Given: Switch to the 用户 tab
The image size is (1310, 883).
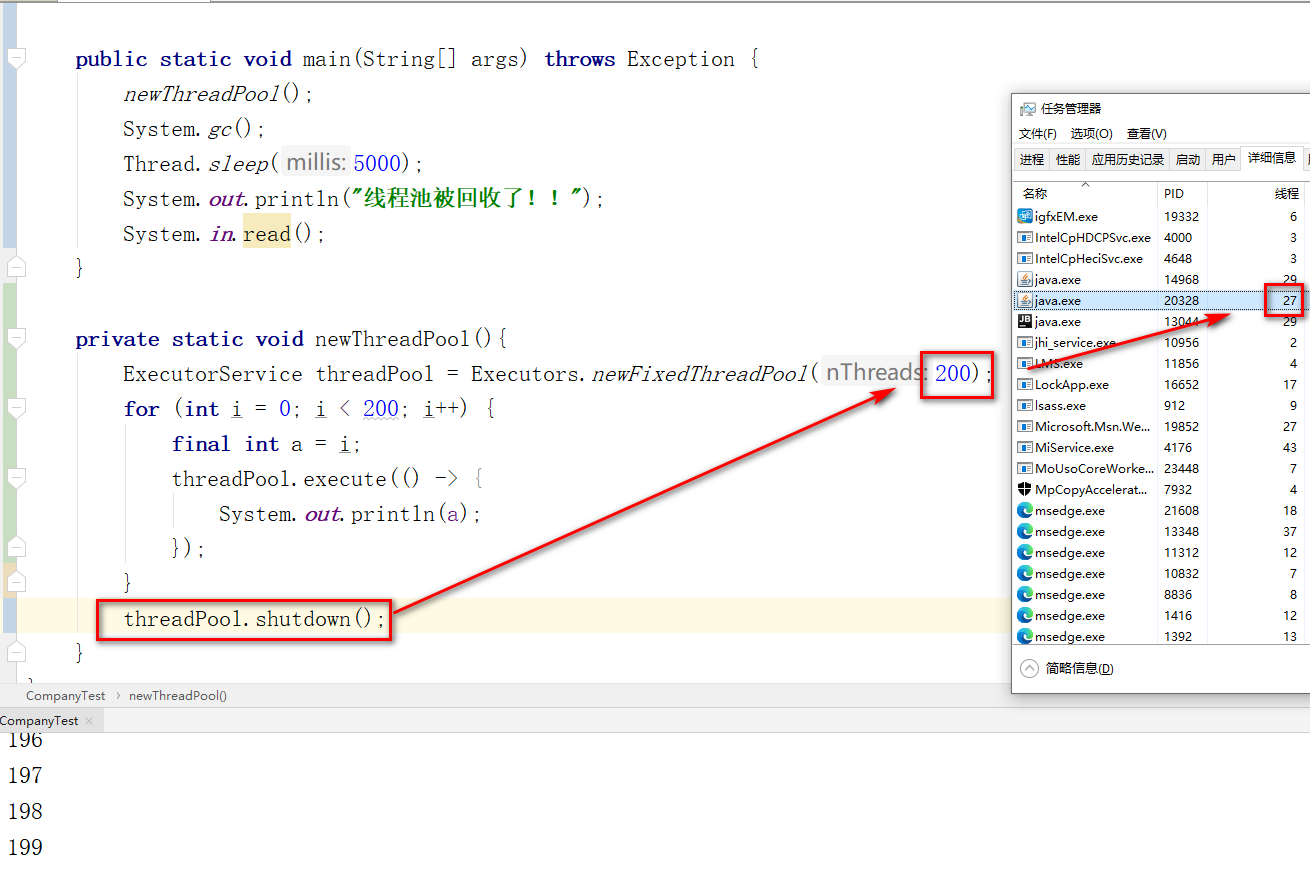Looking at the screenshot, I should point(1223,159).
